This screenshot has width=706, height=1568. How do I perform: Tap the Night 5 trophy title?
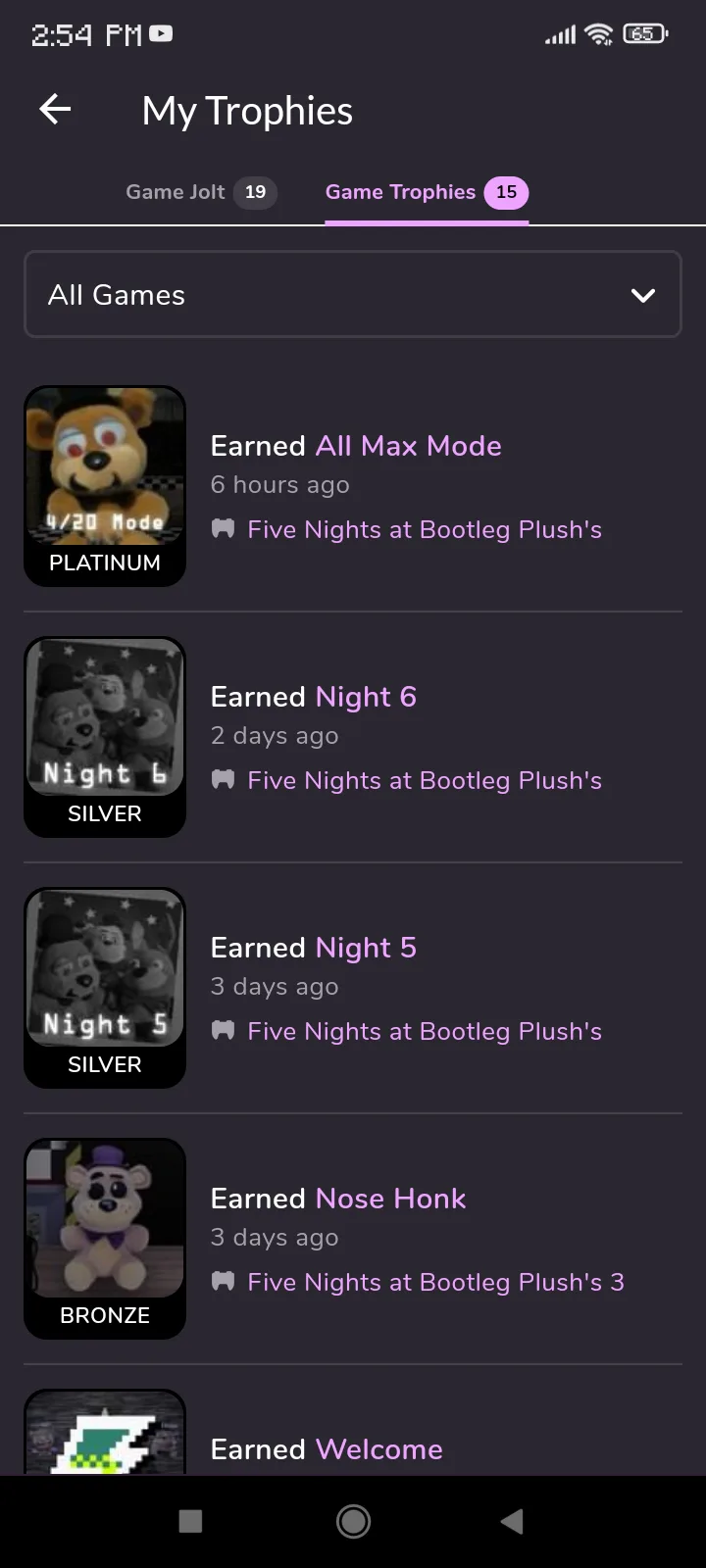click(x=366, y=948)
